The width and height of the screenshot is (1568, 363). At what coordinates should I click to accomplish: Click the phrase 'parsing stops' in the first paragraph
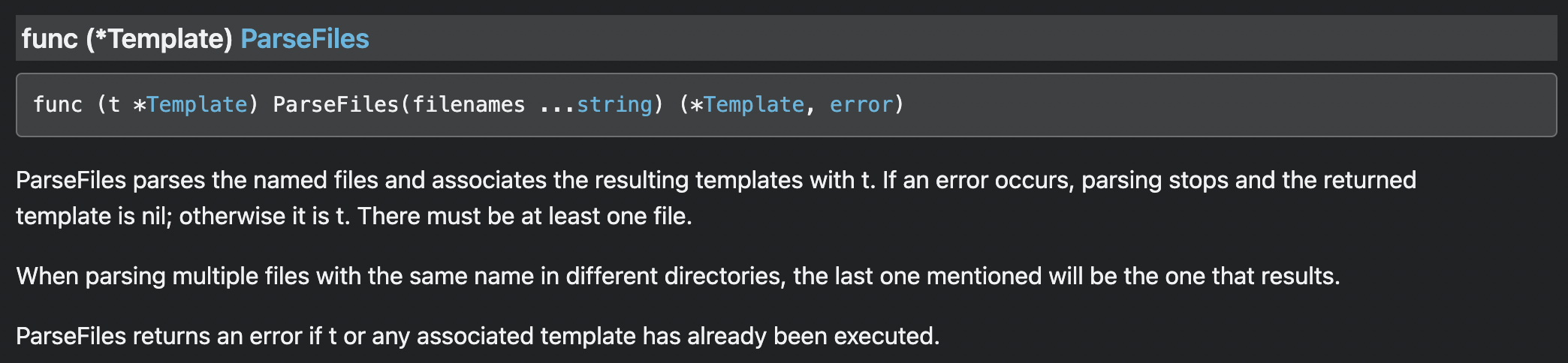click(1154, 181)
